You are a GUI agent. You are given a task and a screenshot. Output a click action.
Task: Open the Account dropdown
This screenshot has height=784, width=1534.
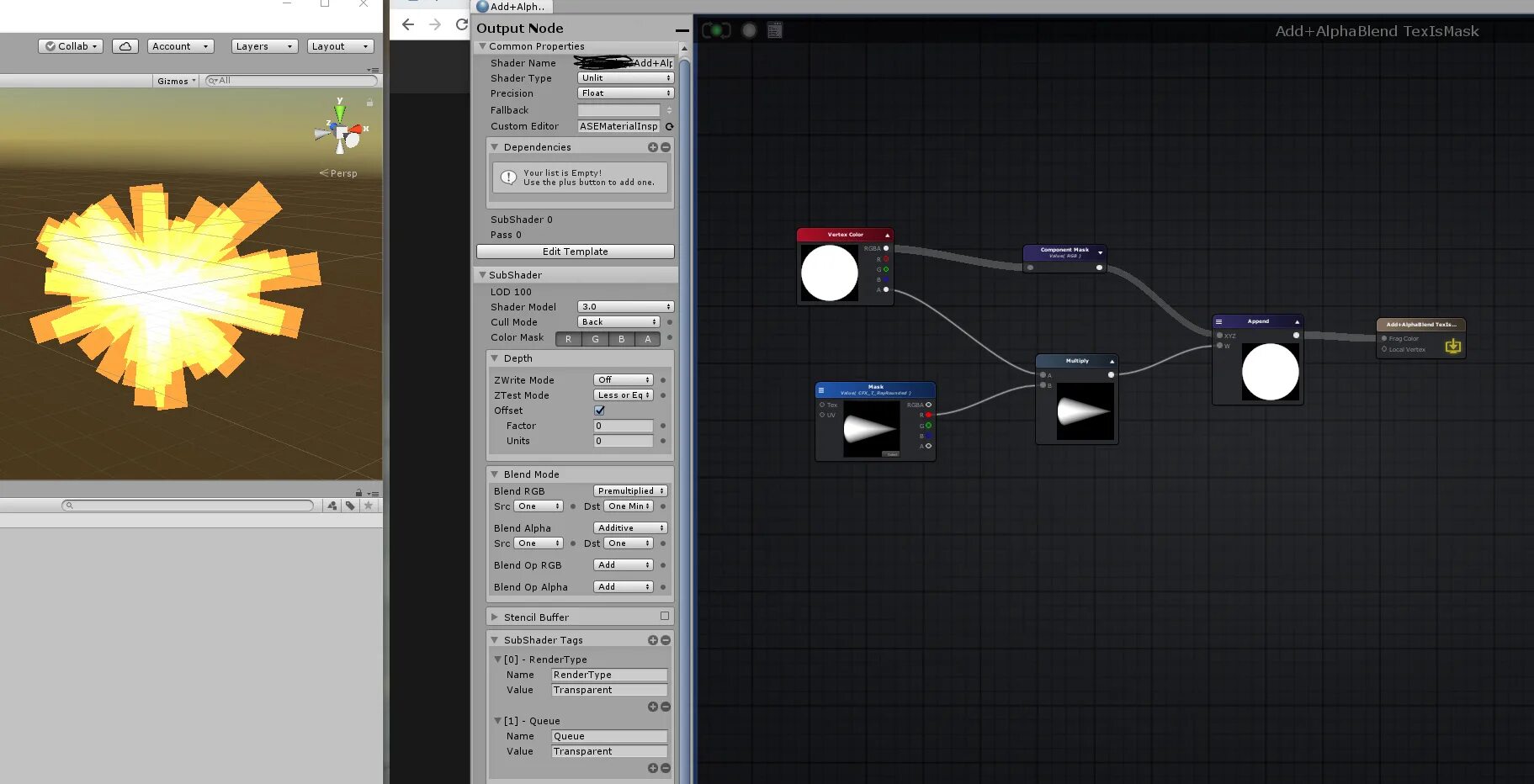tap(180, 46)
